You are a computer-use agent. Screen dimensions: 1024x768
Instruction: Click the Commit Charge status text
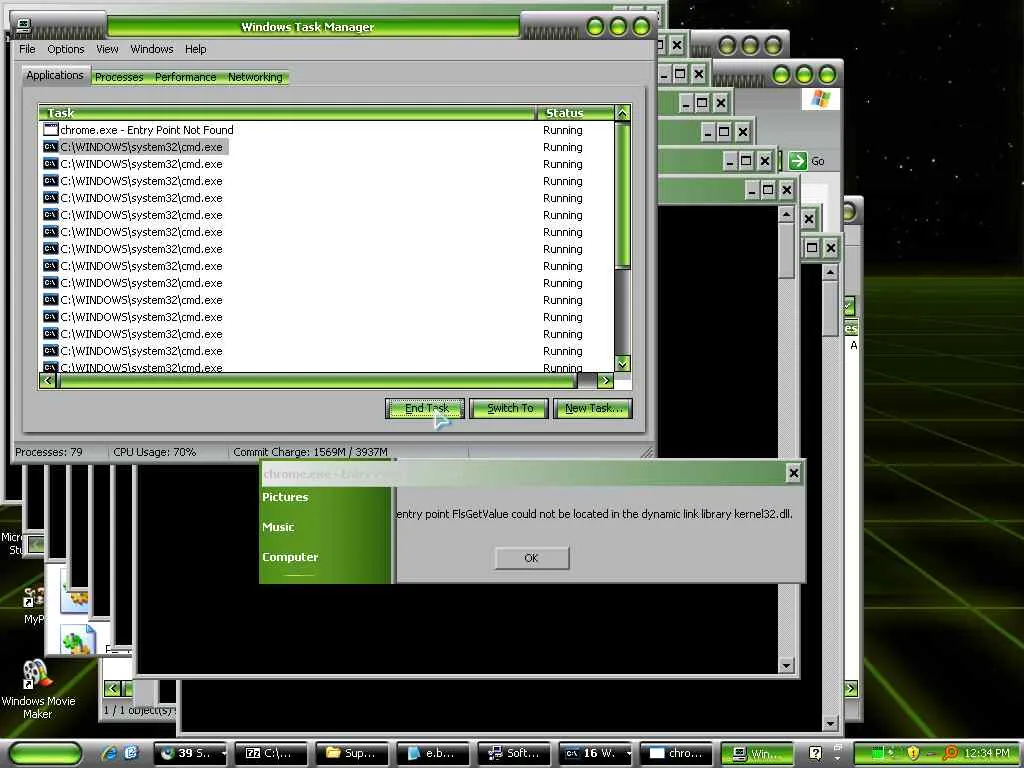coord(311,452)
